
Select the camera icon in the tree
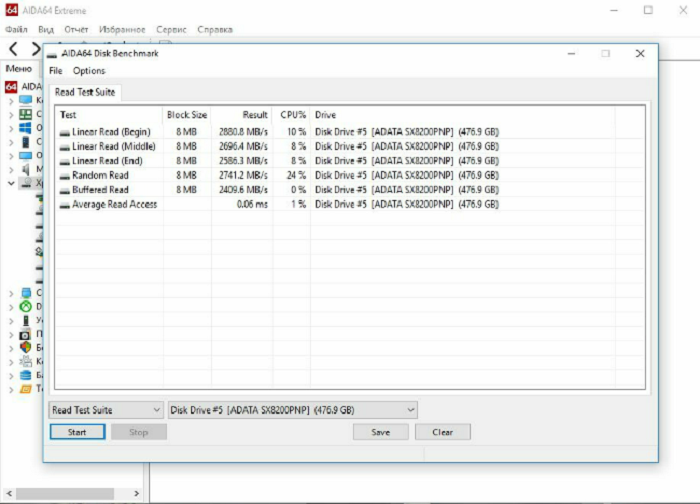(x=25, y=334)
